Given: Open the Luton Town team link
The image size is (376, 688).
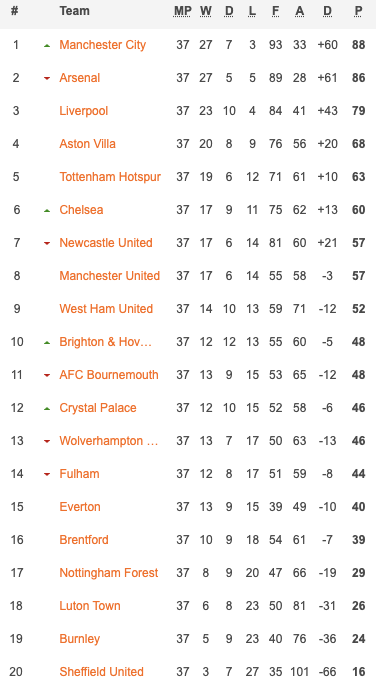Looking at the screenshot, I should 90,606.
